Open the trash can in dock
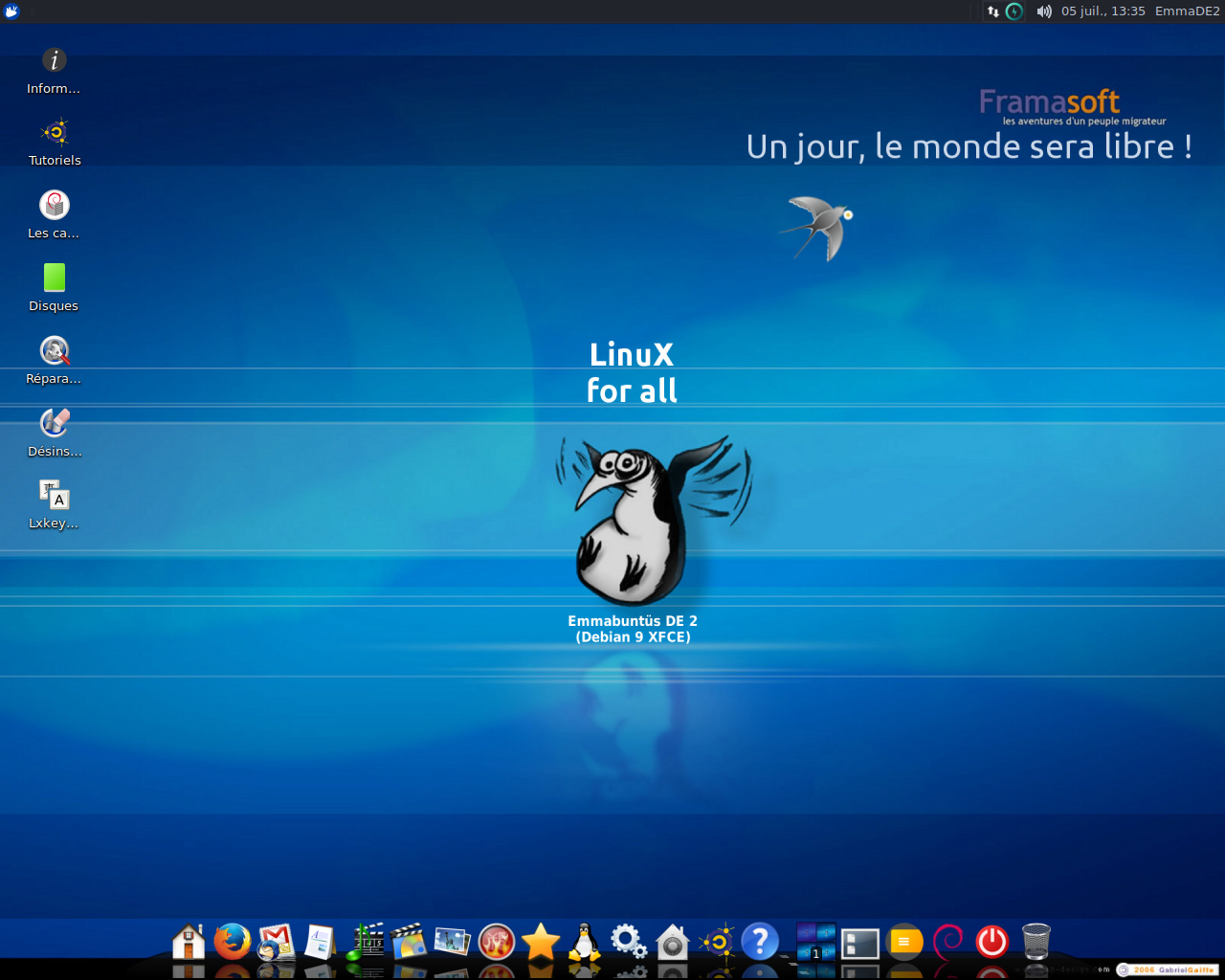This screenshot has height=980, width=1225. pyautogui.click(x=1036, y=942)
